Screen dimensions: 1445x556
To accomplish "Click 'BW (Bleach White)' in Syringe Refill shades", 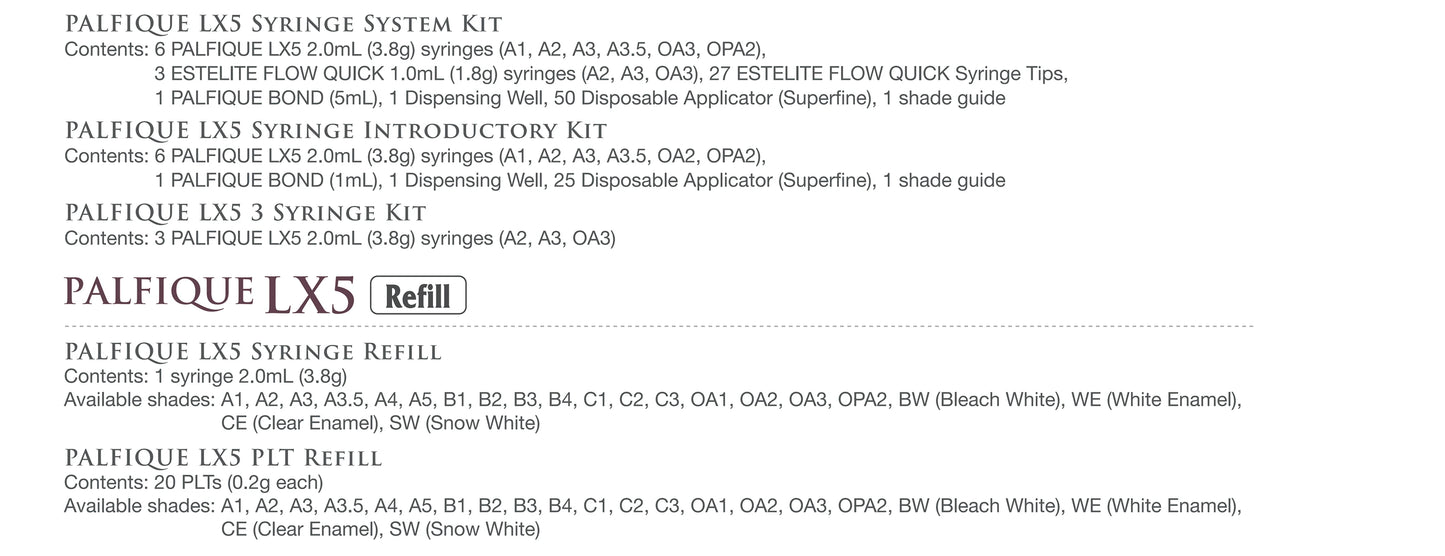I will coord(979,400).
